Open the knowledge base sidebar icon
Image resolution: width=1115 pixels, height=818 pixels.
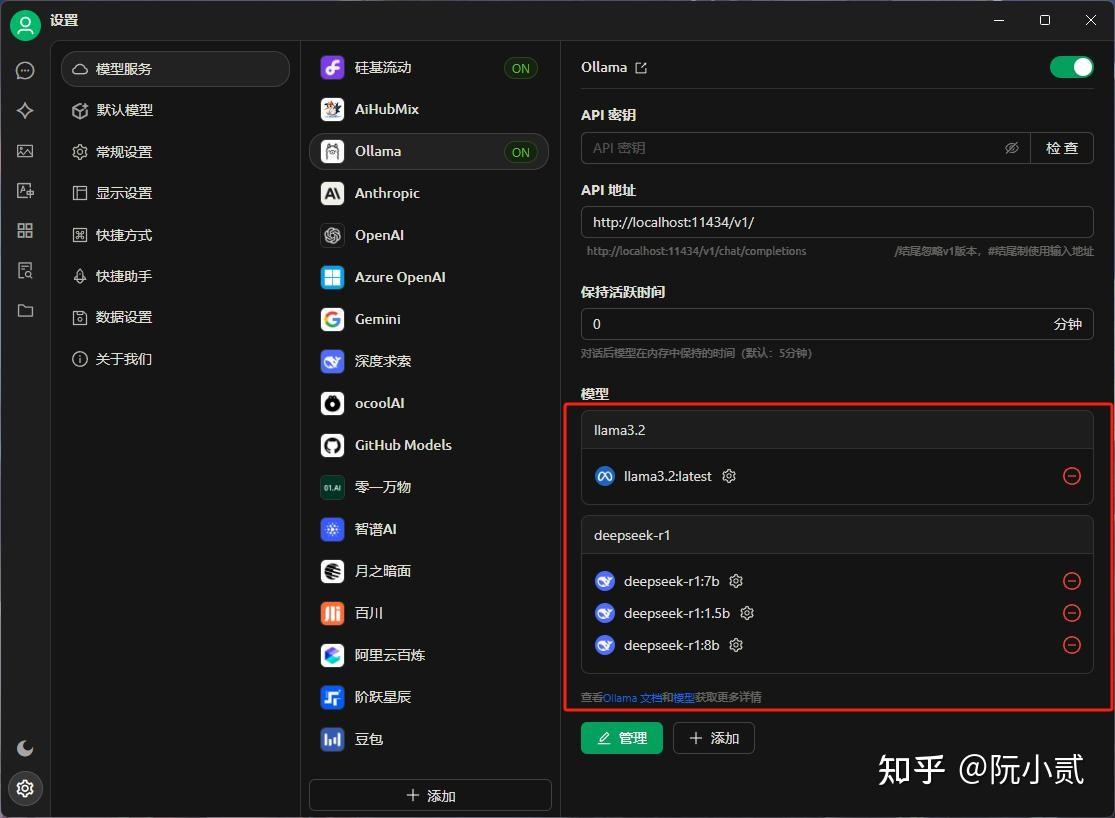click(25, 270)
